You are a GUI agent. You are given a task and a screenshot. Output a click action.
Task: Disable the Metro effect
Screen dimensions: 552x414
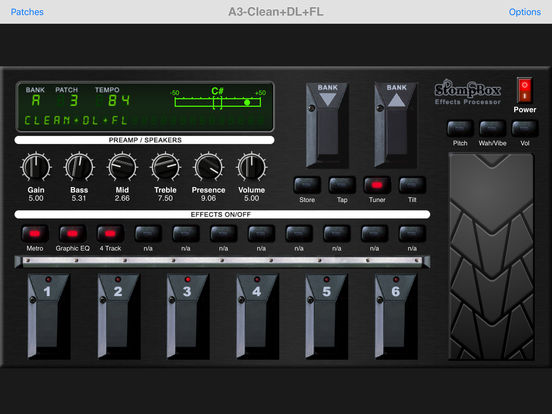tap(34, 233)
